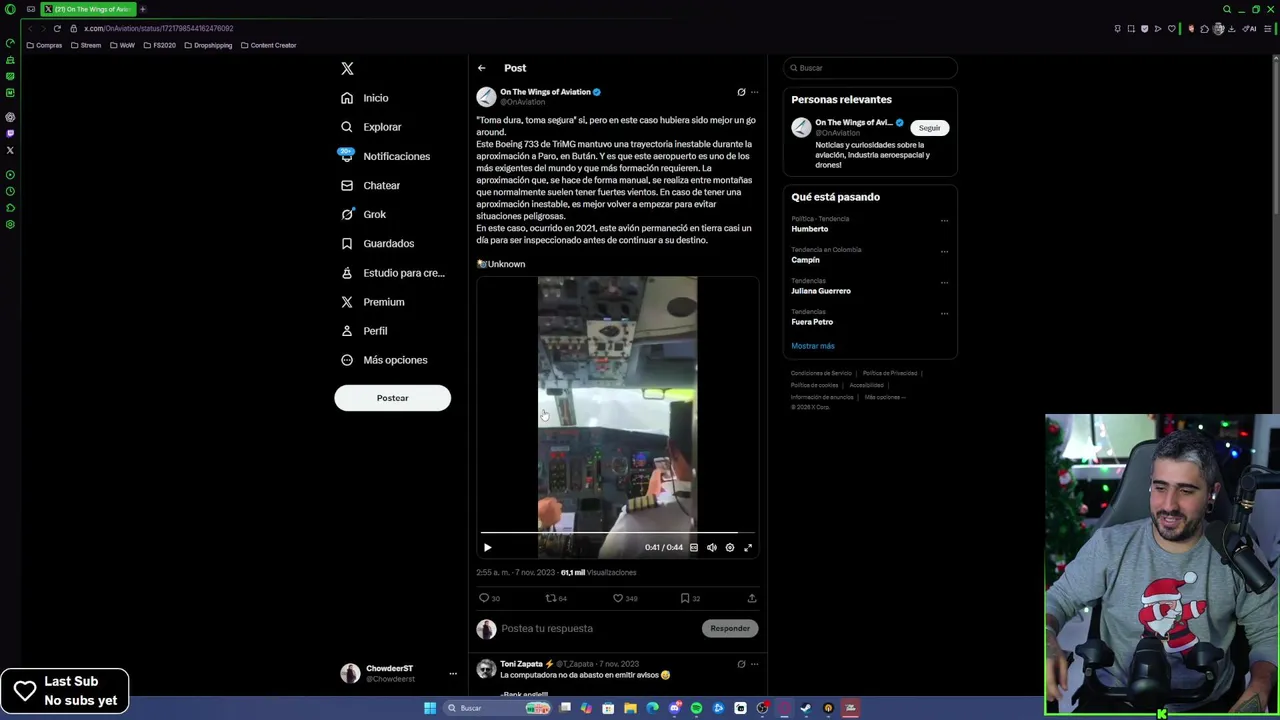Open the Juliana Guerrero trending topic
This screenshot has width=1280, height=720.
tap(821, 291)
